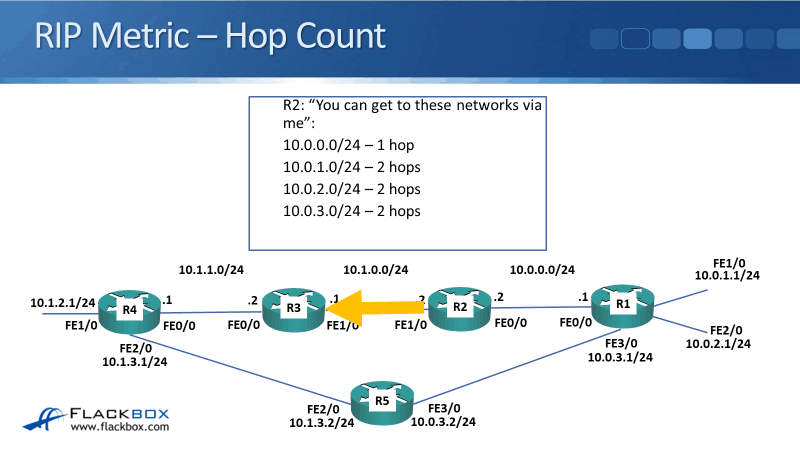Click the R3 router icon
Image resolution: width=800 pixels, height=450 pixels.
point(293,309)
